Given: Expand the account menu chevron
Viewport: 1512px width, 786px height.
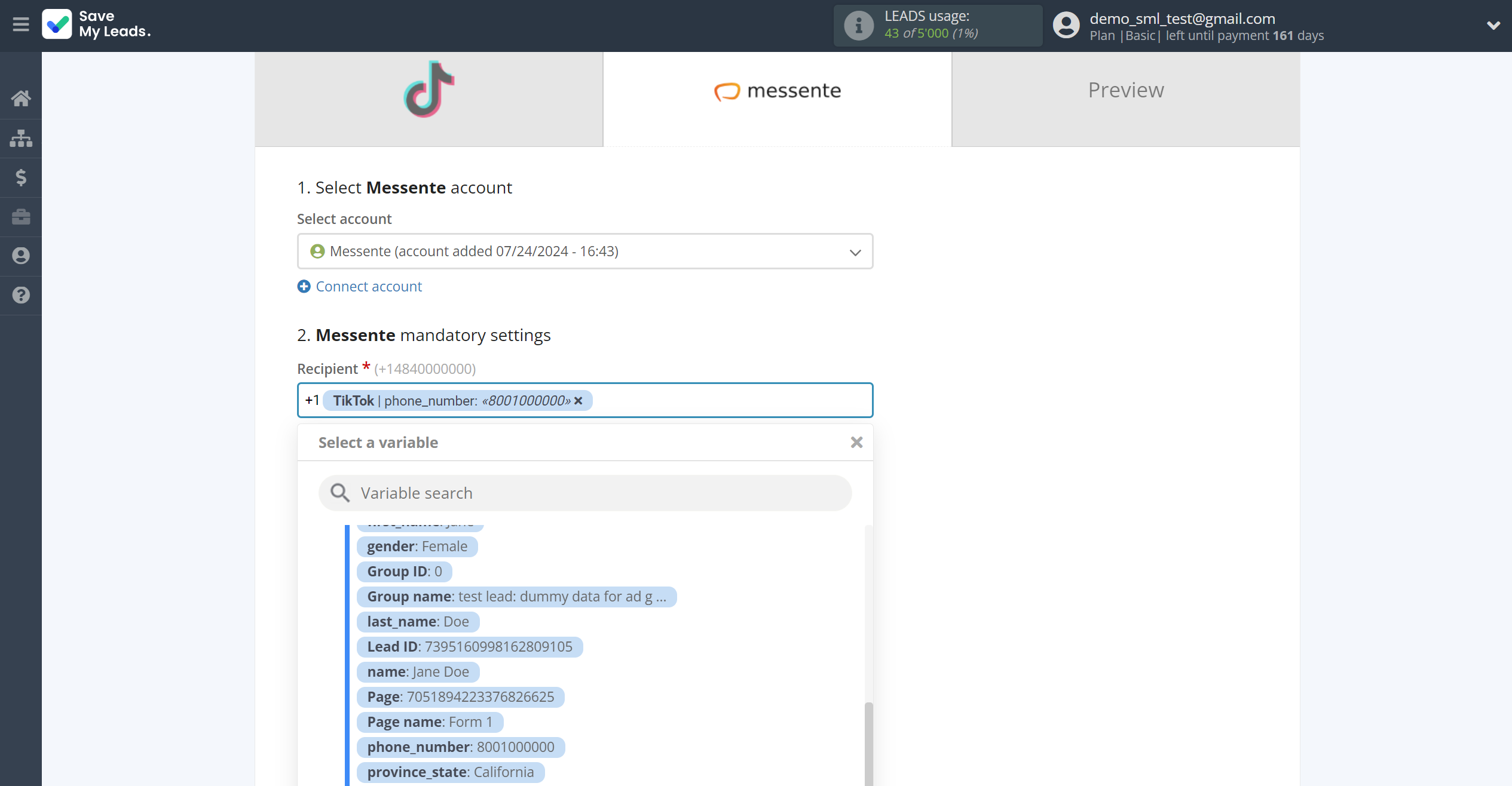Looking at the screenshot, I should [x=1493, y=25].
